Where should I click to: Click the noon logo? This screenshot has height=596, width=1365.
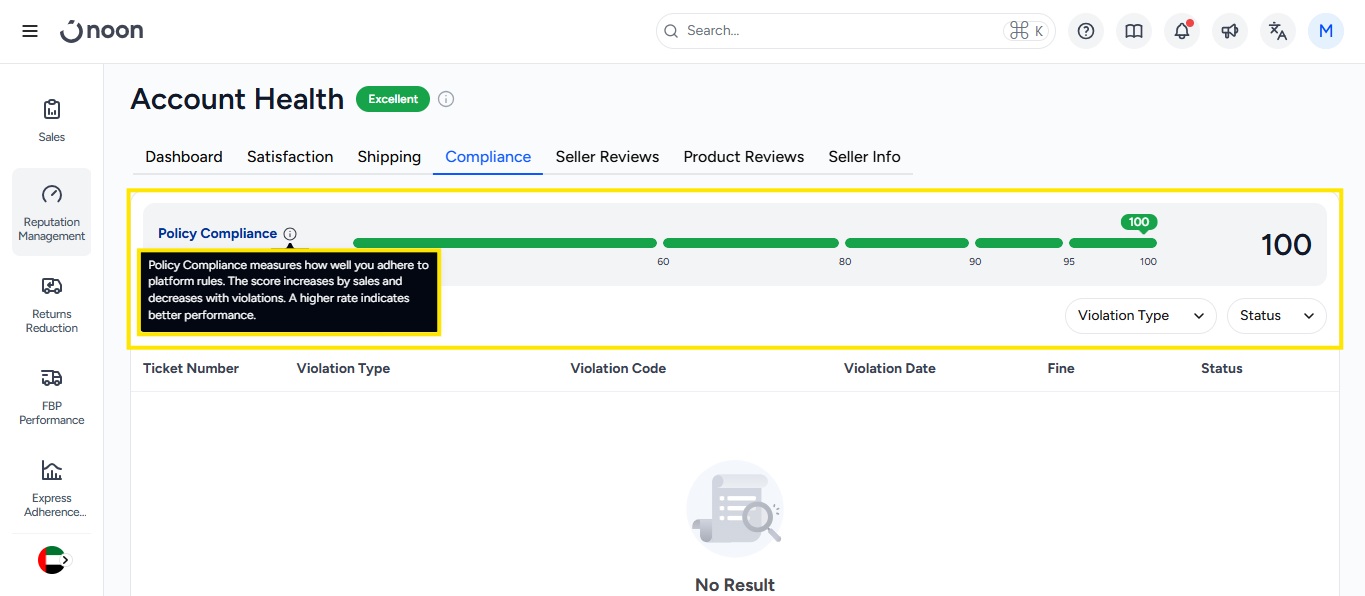tap(102, 31)
